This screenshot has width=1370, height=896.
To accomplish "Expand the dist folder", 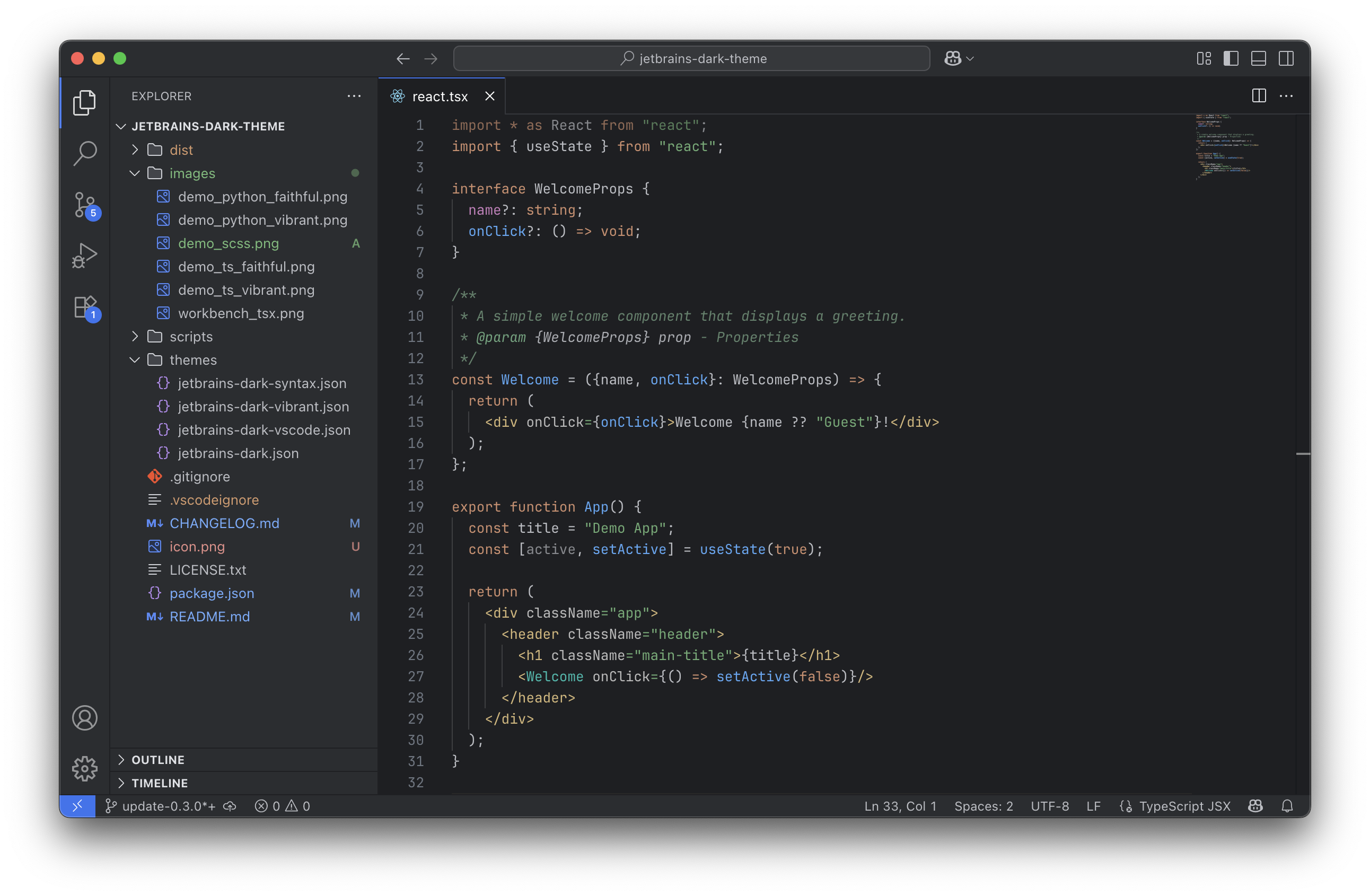I will pos(181,150).
